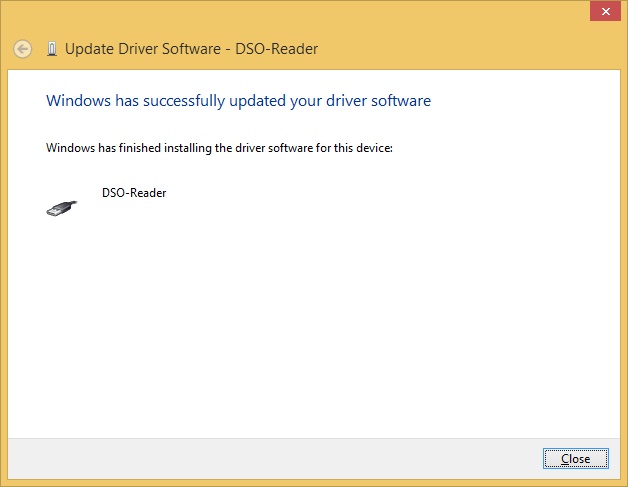Click the USB connector device icon
This screenshot has width=628, height=487.
pos(61,208)
